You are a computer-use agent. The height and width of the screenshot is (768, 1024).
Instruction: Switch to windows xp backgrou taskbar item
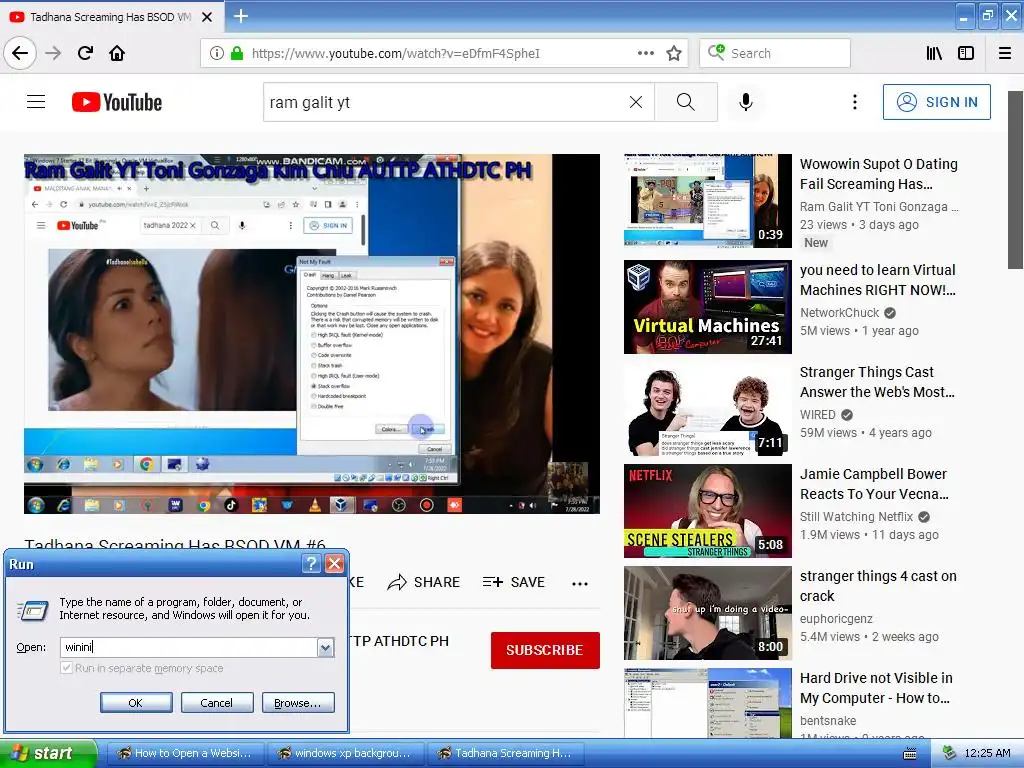pos(345,754)
